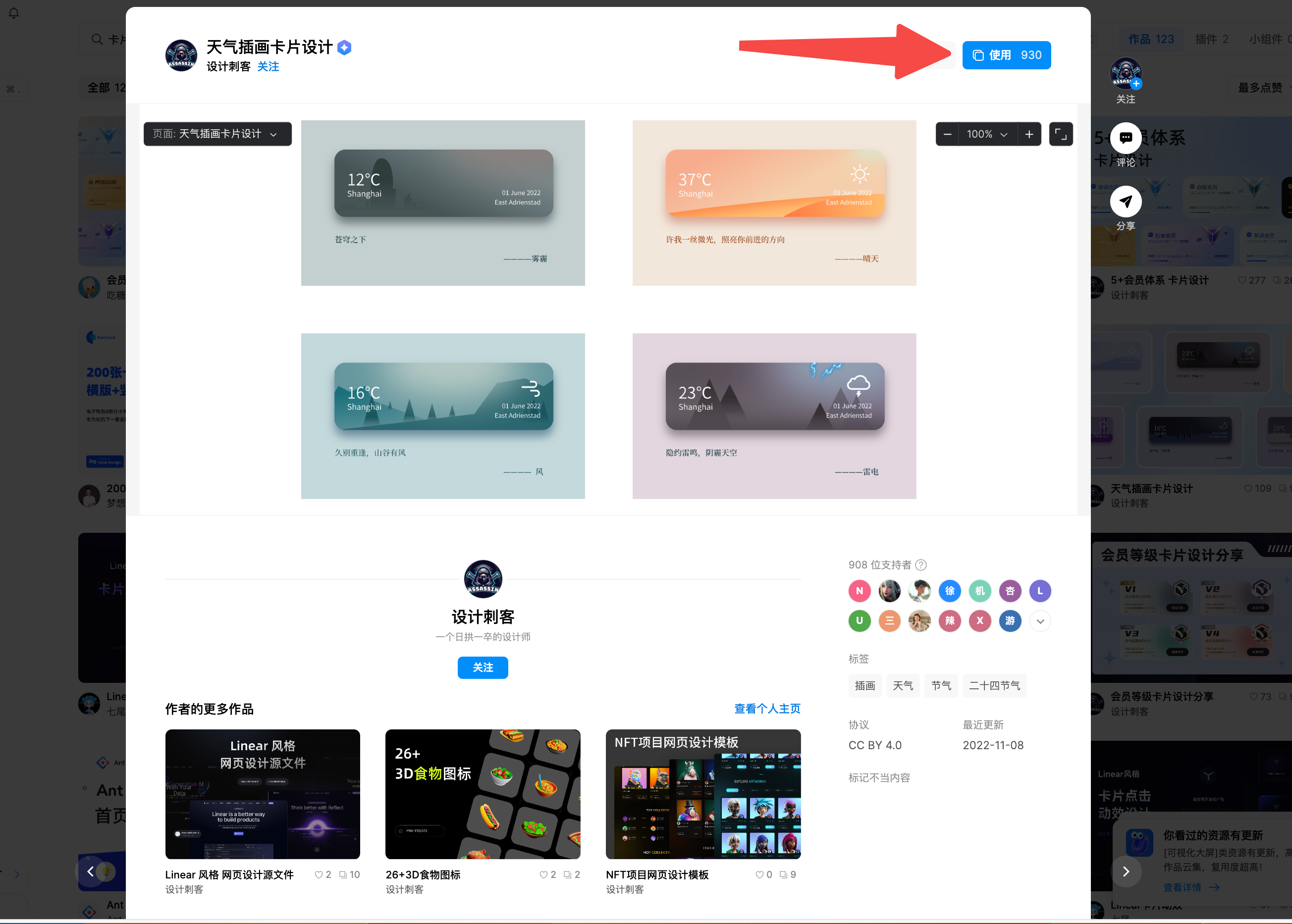Open the red X supporter avatar
Screen dimensions: 1292x924
pyautogui.click(x=979, y=621)
